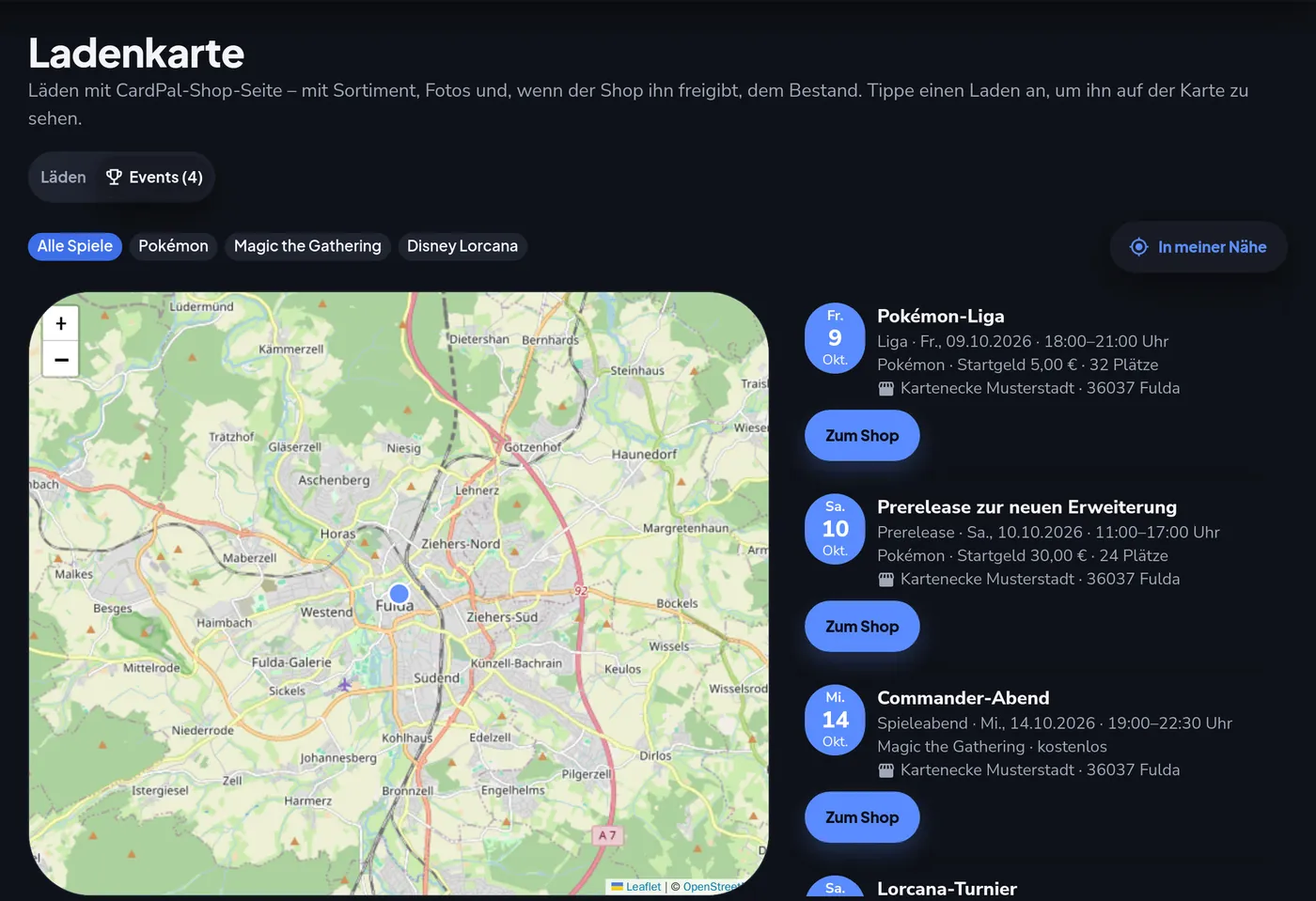The image size is (1316, 901).
Task: Click the Johannesberg label on the map
Action: click(x=338, y=758)
